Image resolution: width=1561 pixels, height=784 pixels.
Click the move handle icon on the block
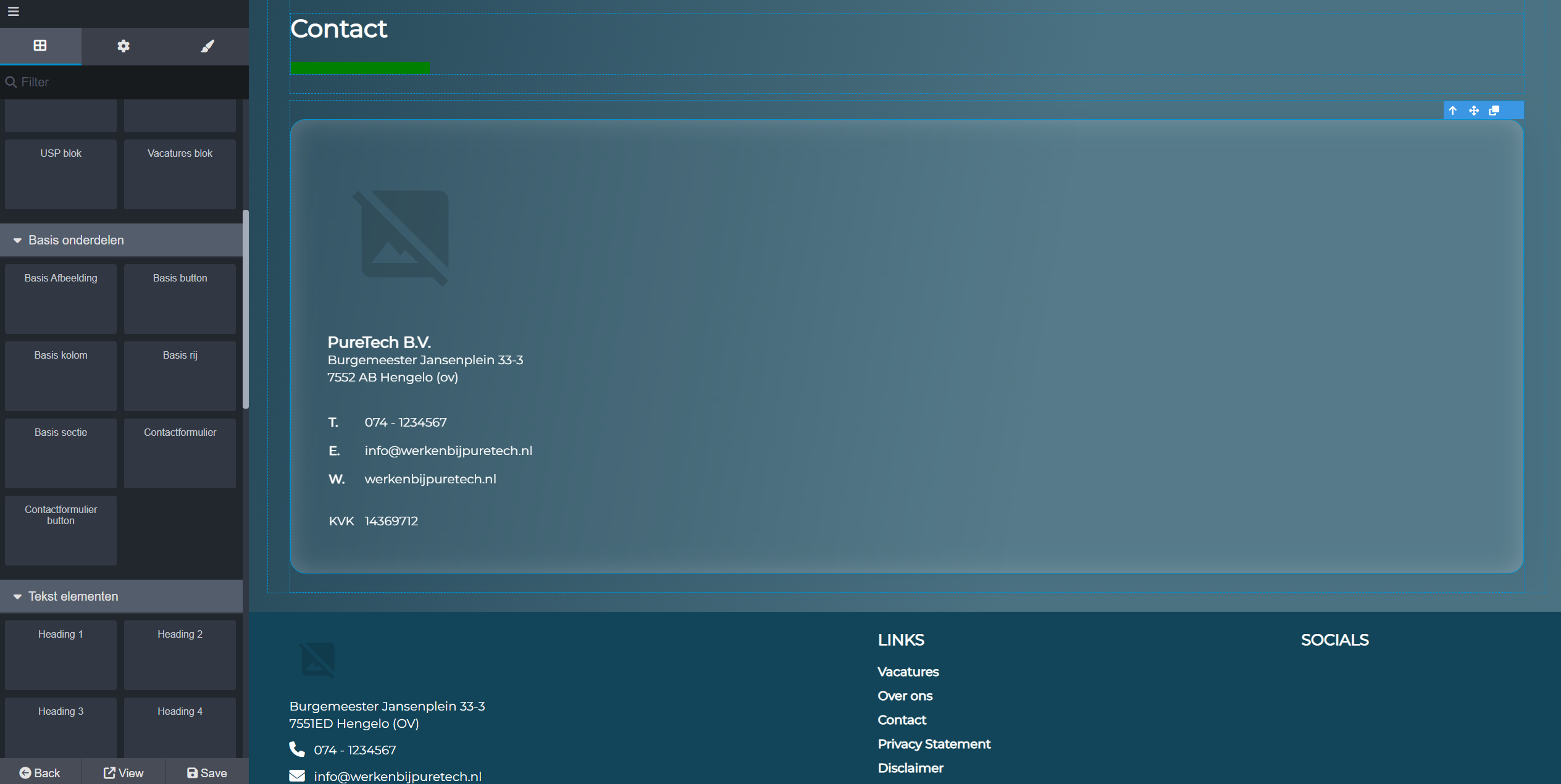1474,111
